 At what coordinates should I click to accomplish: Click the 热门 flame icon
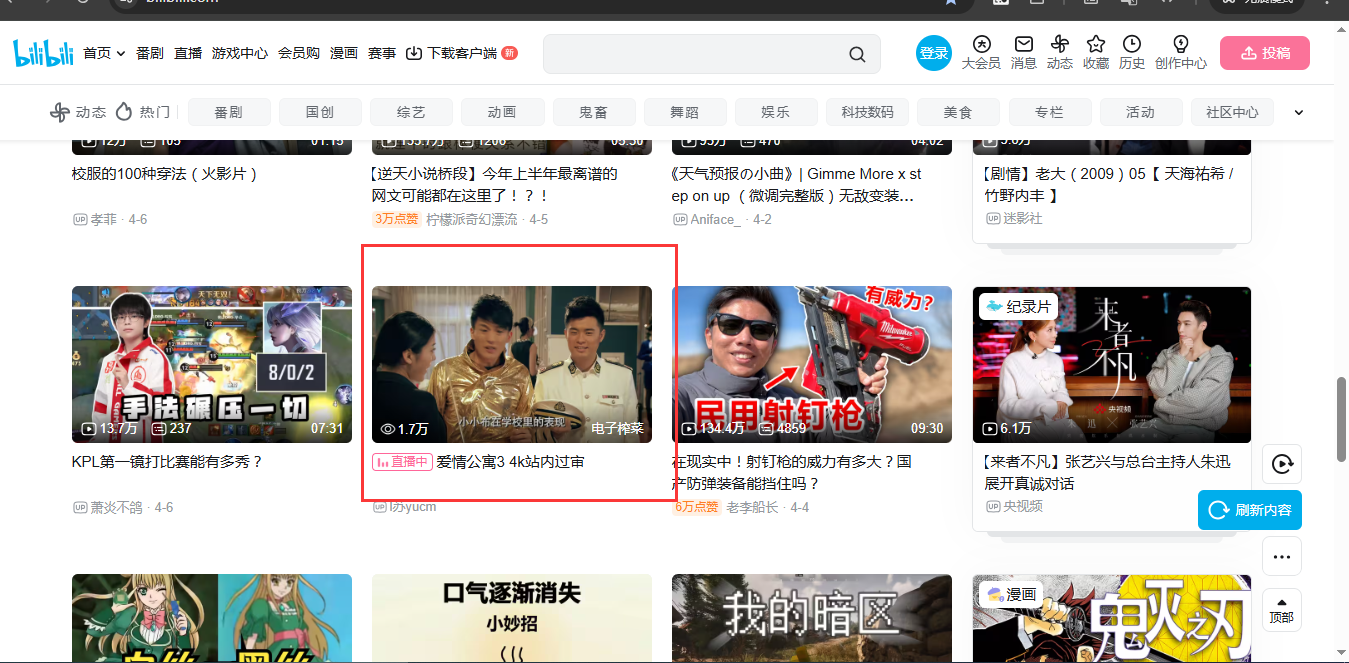pyautogui.click(x=124, y=111)
